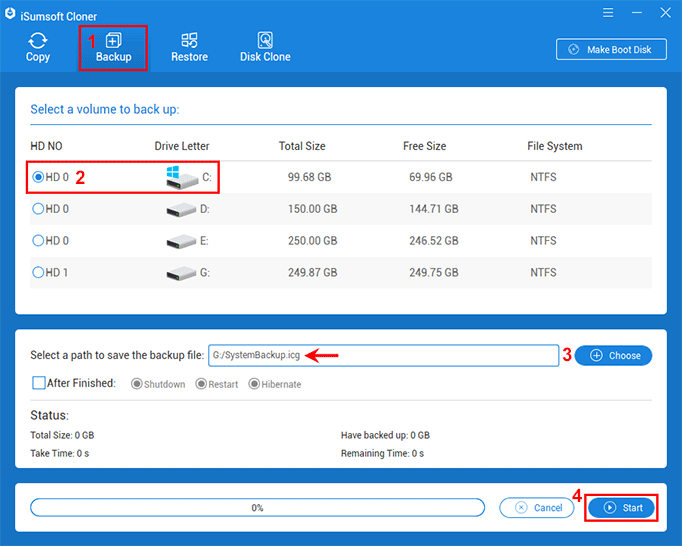This screenshot has height=546, width=682.
Task: Open the Copy tool
Action: pyautogui.click(x=38, y=47)
